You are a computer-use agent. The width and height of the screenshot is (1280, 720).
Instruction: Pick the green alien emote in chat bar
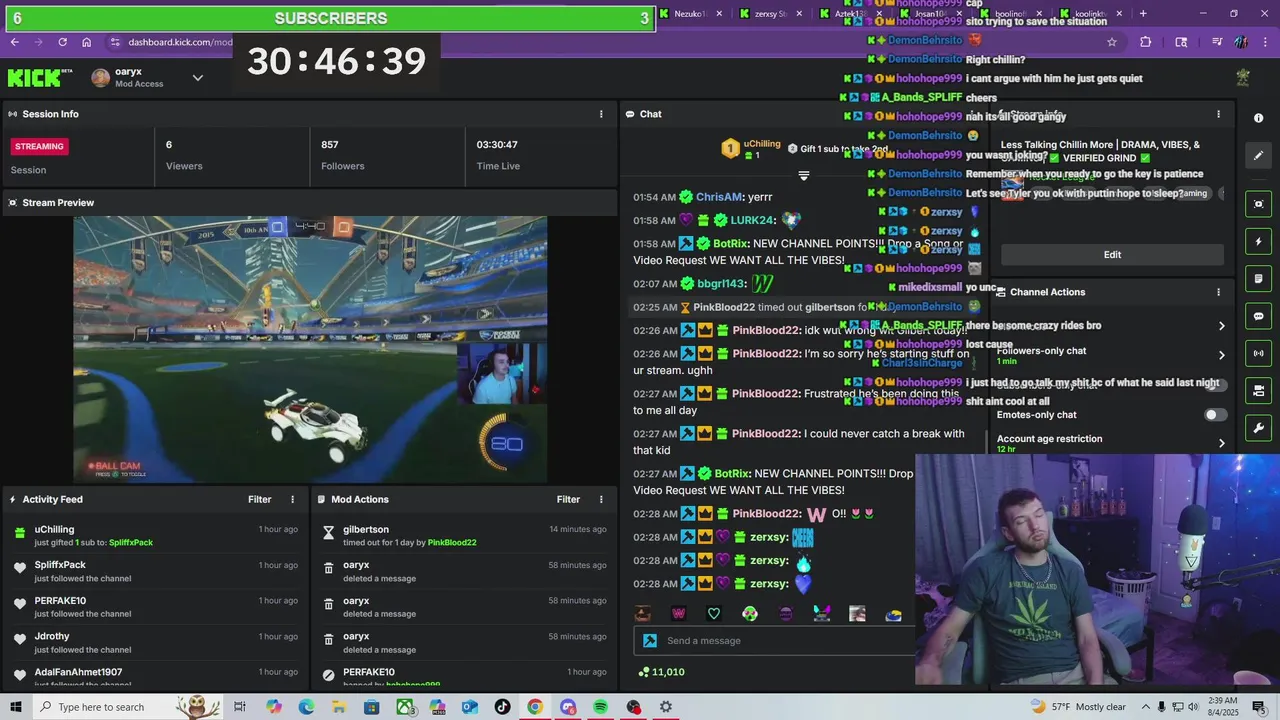coord(750,614)
